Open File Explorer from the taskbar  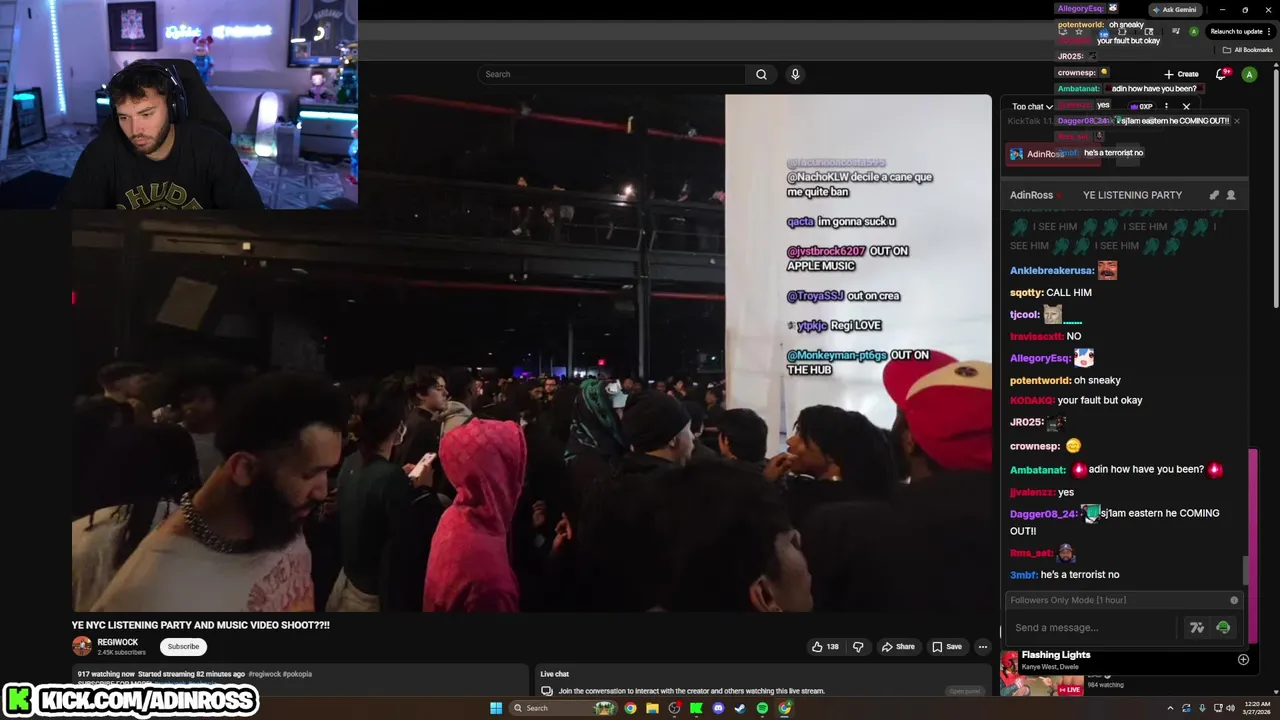[x=652, y=708]
